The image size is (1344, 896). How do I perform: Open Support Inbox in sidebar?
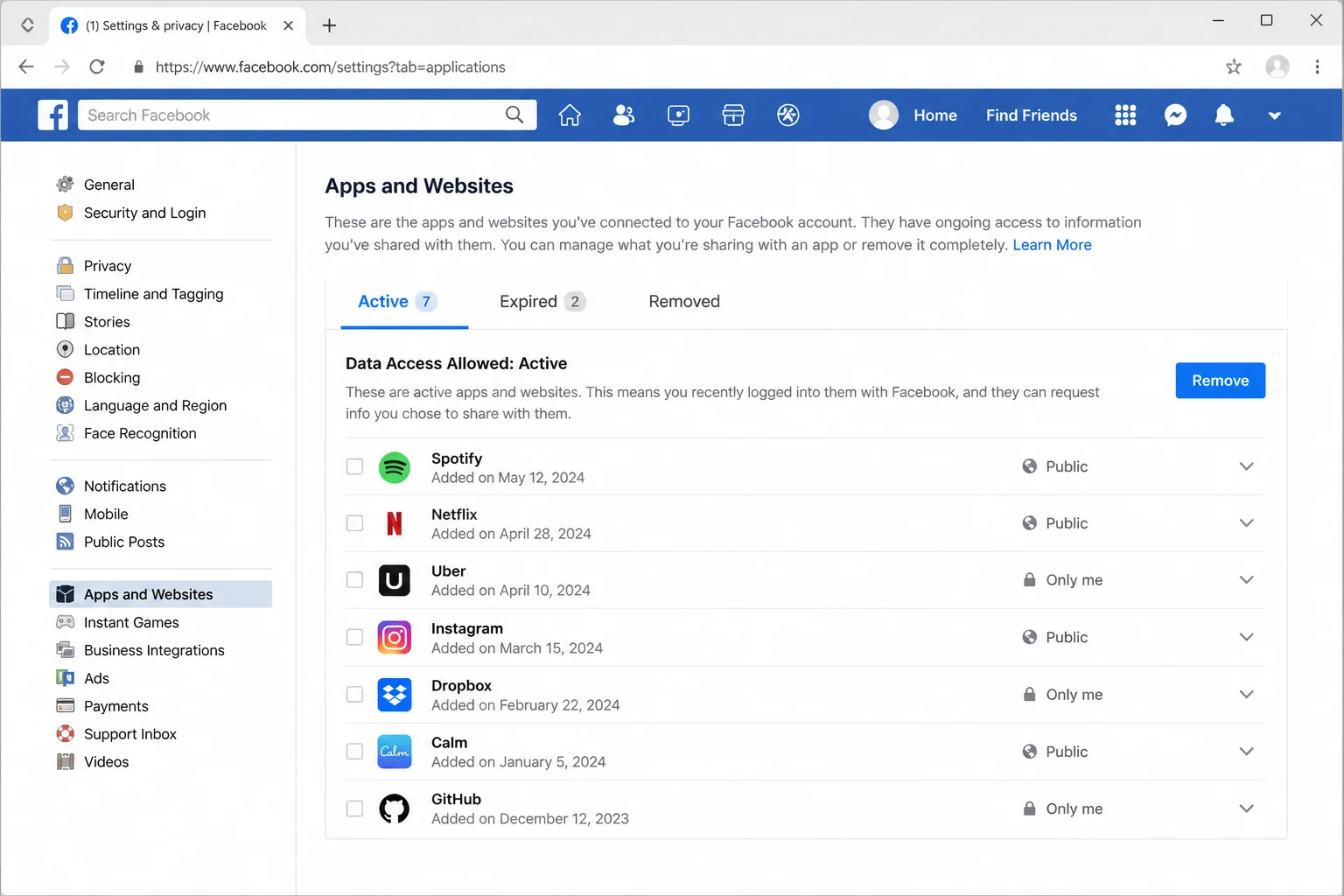click(116, 735)
